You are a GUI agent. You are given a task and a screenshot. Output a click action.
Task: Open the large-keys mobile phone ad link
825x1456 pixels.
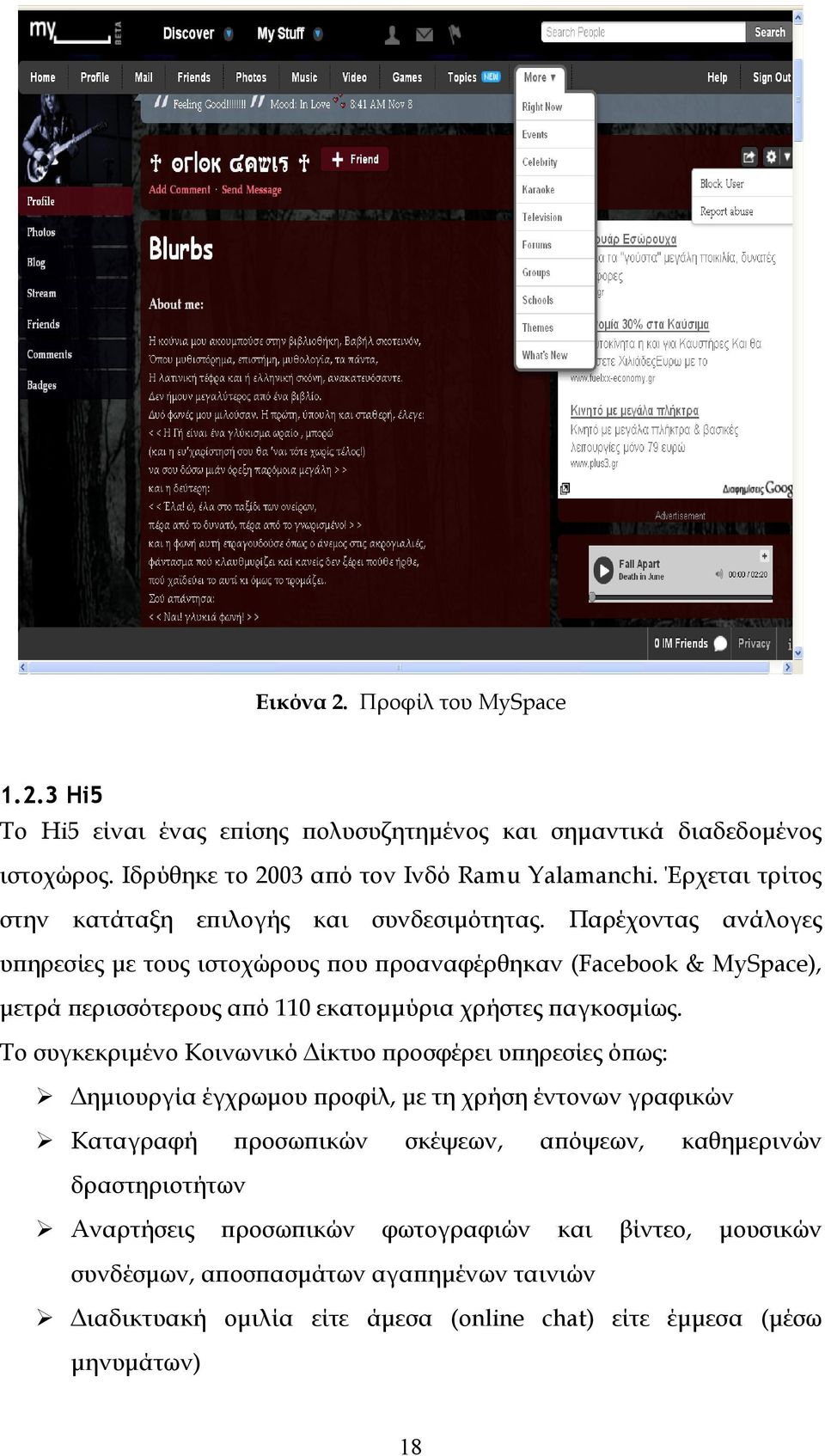tap(634, 411)
